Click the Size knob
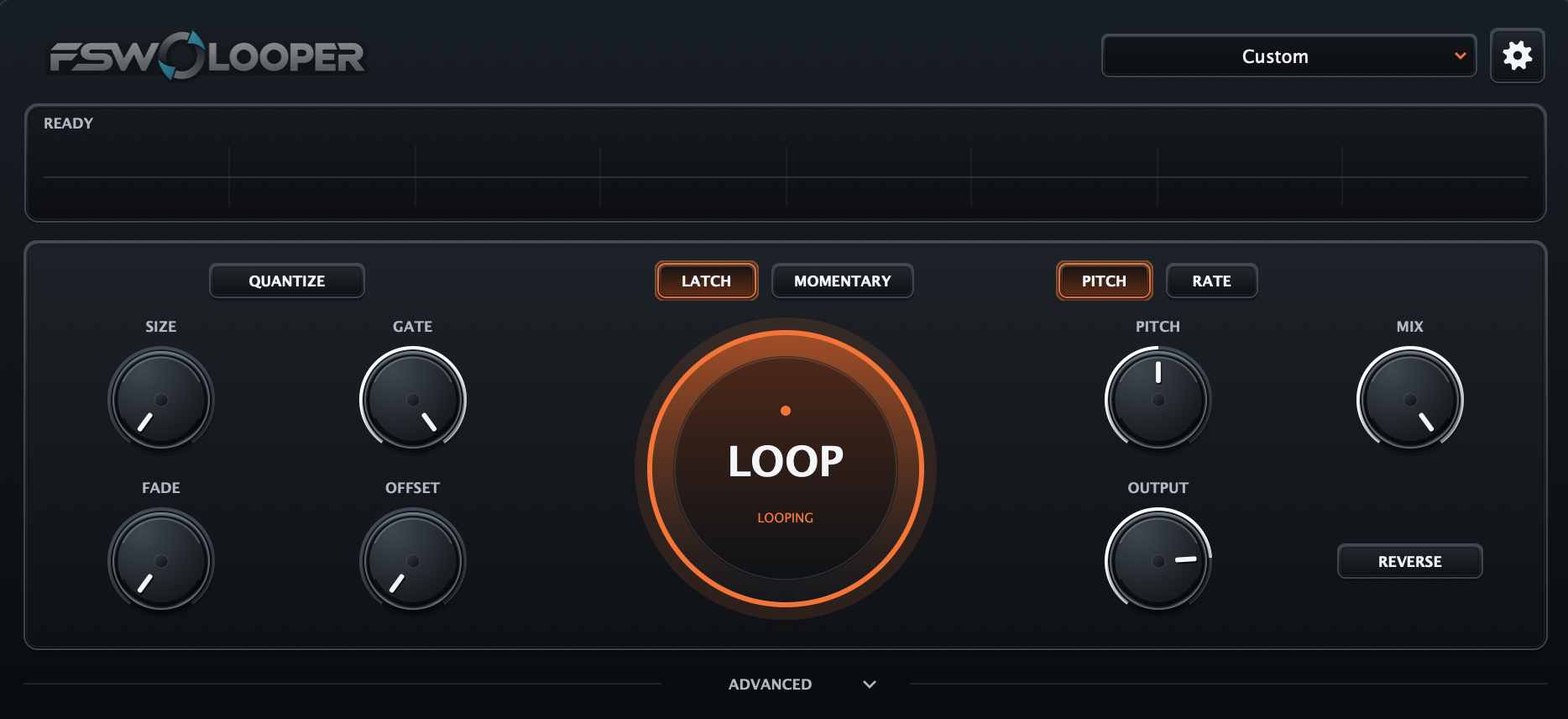Screen dimensions: 1568x719 pos(161,399)
